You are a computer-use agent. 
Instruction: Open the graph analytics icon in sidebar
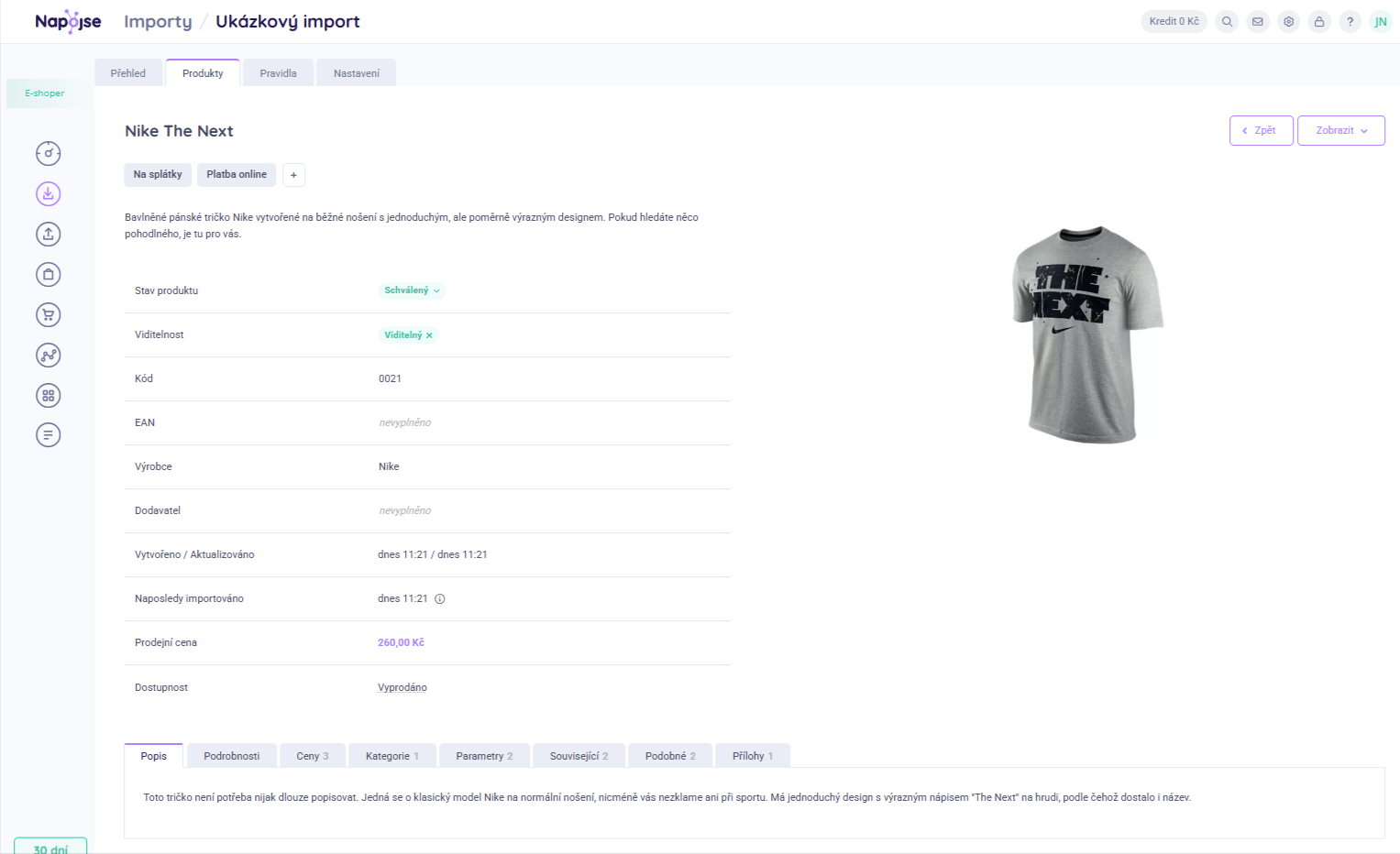pyautogui.click(x=48, y=355)
